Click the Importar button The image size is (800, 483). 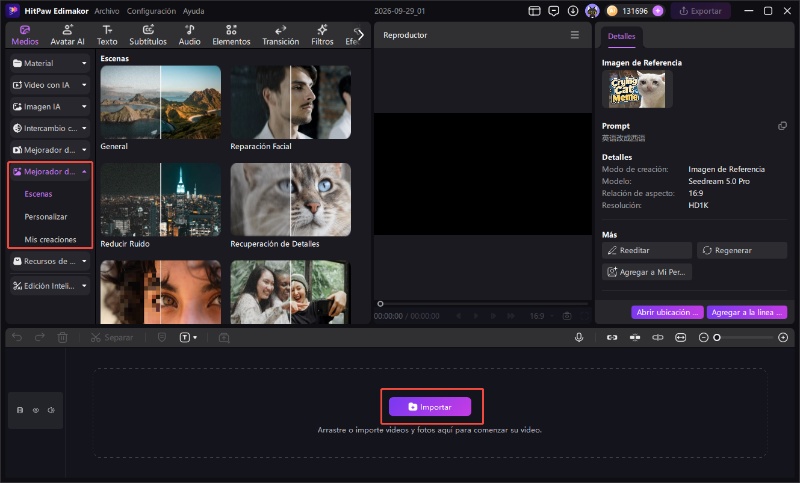point(430,407)
